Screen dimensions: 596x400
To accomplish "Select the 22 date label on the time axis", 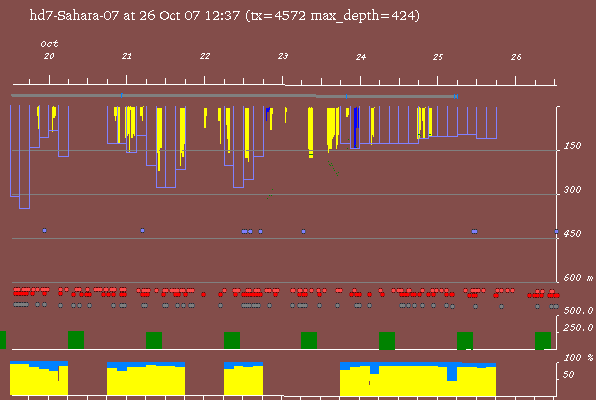I will 205,56.
